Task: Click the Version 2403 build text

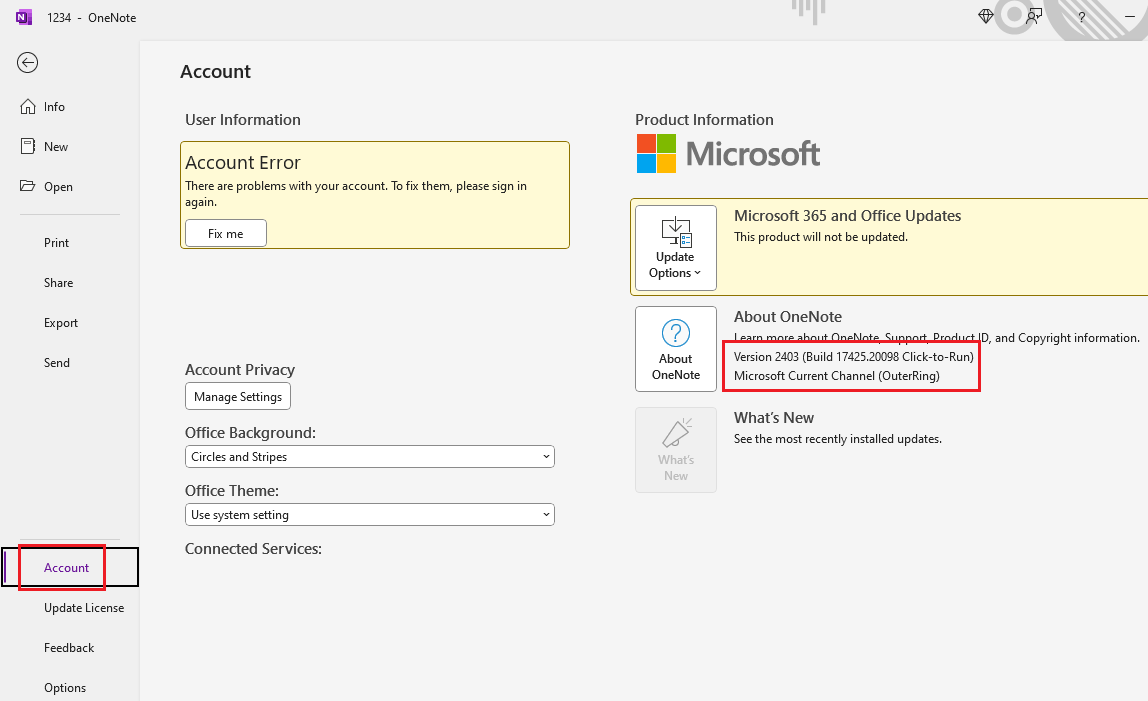Action: click(854, 357)
